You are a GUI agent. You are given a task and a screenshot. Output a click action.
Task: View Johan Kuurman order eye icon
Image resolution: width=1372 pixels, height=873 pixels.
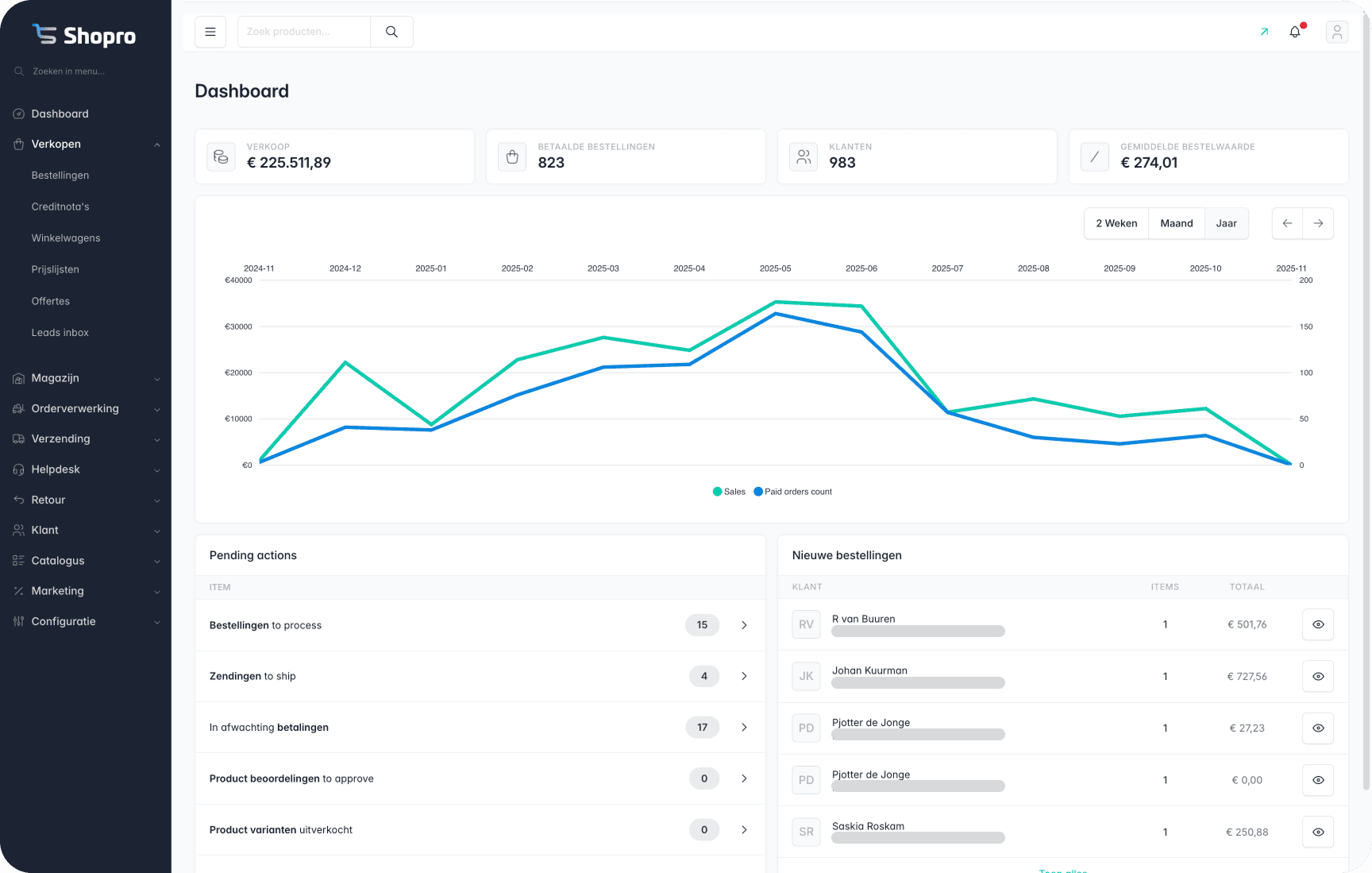1318,676
